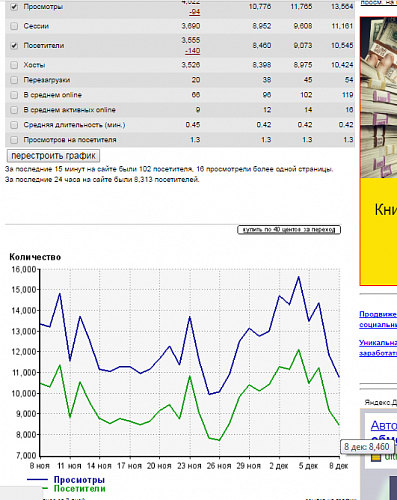397x500 pixels.
Task: Click the yellow Книга ad banner
Action: (379, 231)
